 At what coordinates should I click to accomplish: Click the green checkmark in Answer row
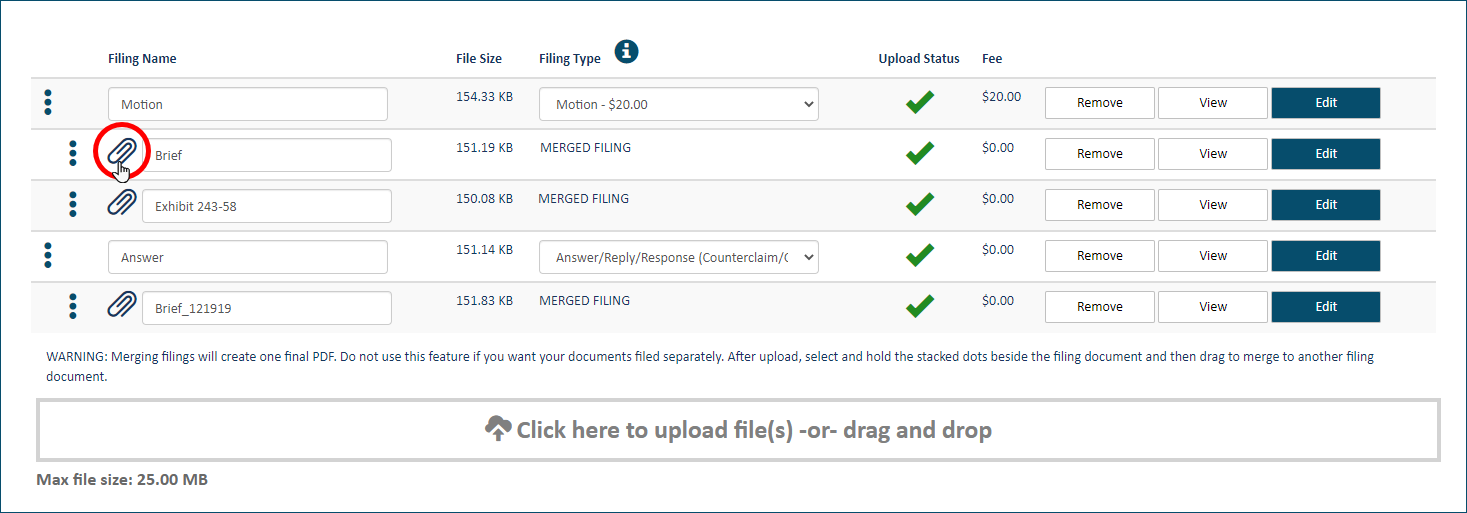tap(920, 255)
